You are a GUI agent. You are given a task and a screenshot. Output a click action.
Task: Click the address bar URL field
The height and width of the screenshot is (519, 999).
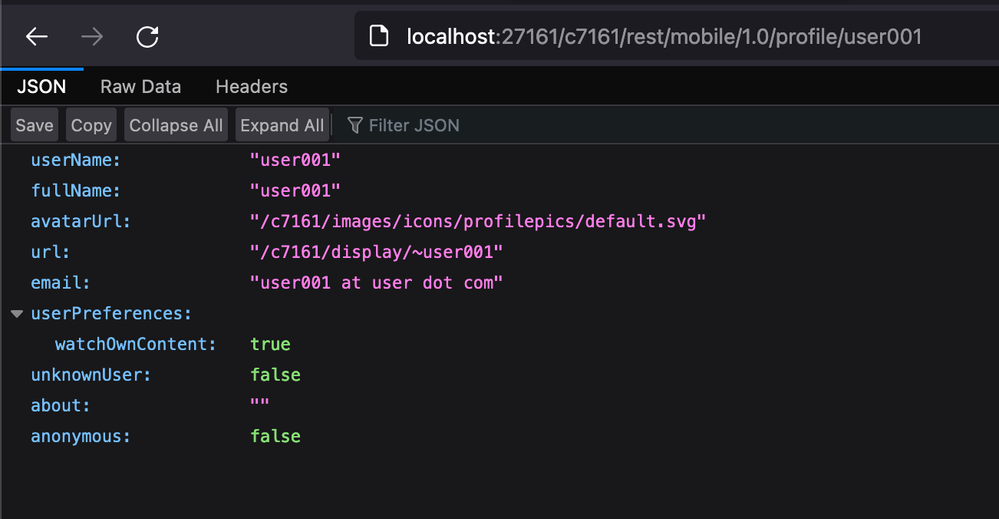point(677,36)
